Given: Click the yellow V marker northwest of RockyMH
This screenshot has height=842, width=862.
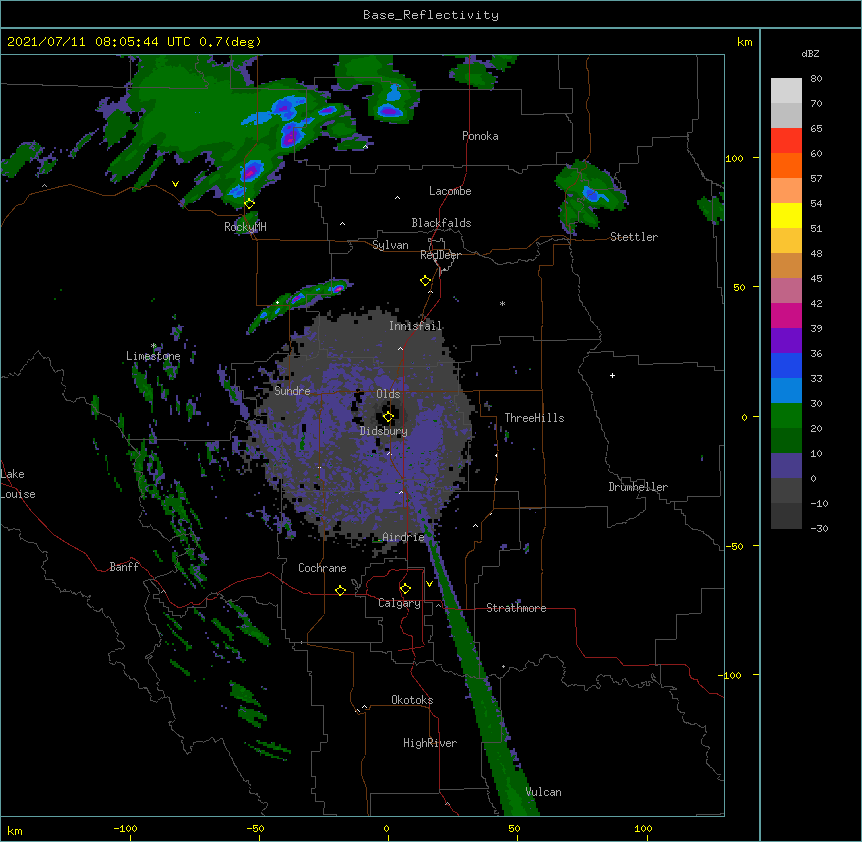Looking at the screenshot, I should click(x=175, y=184).
